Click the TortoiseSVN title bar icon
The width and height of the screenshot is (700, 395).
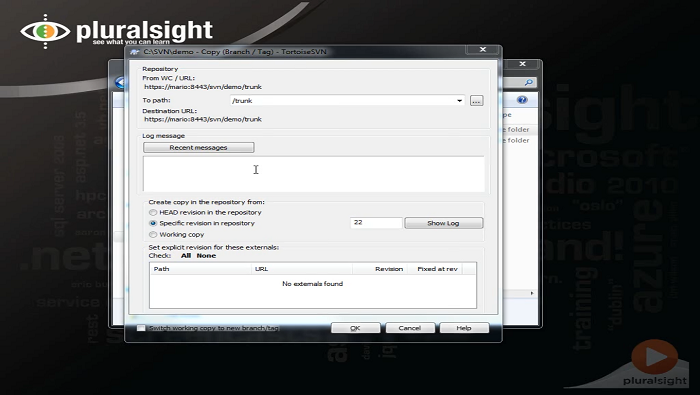(134, 52)
